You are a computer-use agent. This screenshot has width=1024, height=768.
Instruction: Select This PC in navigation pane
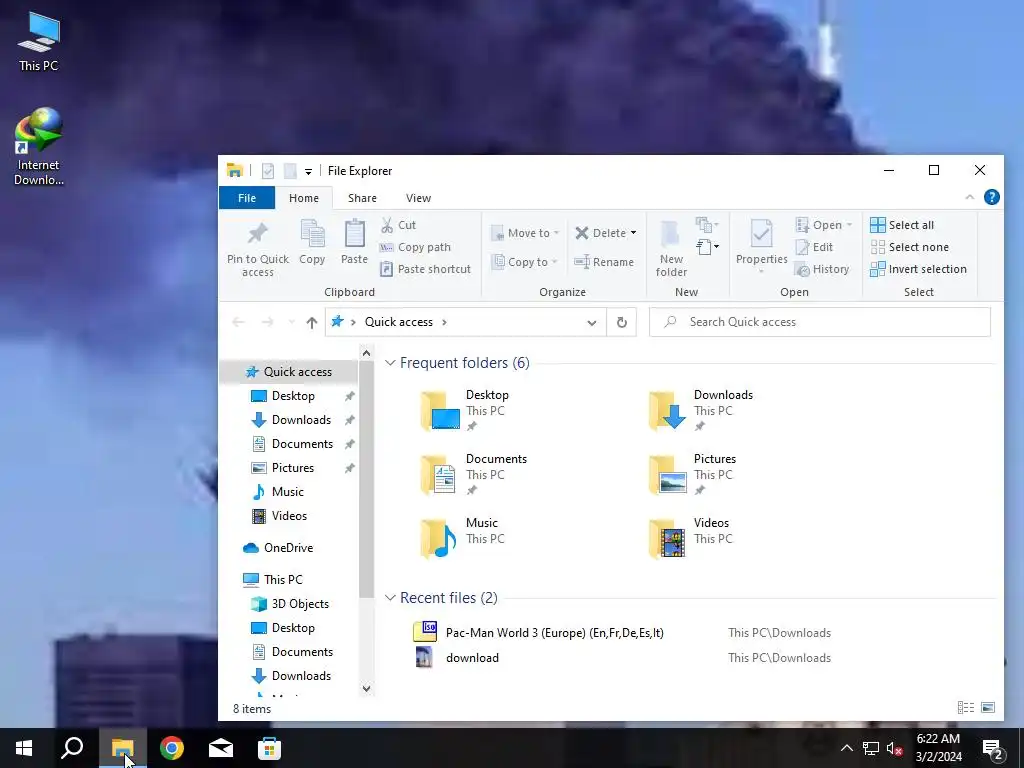(x=272, y=579)
